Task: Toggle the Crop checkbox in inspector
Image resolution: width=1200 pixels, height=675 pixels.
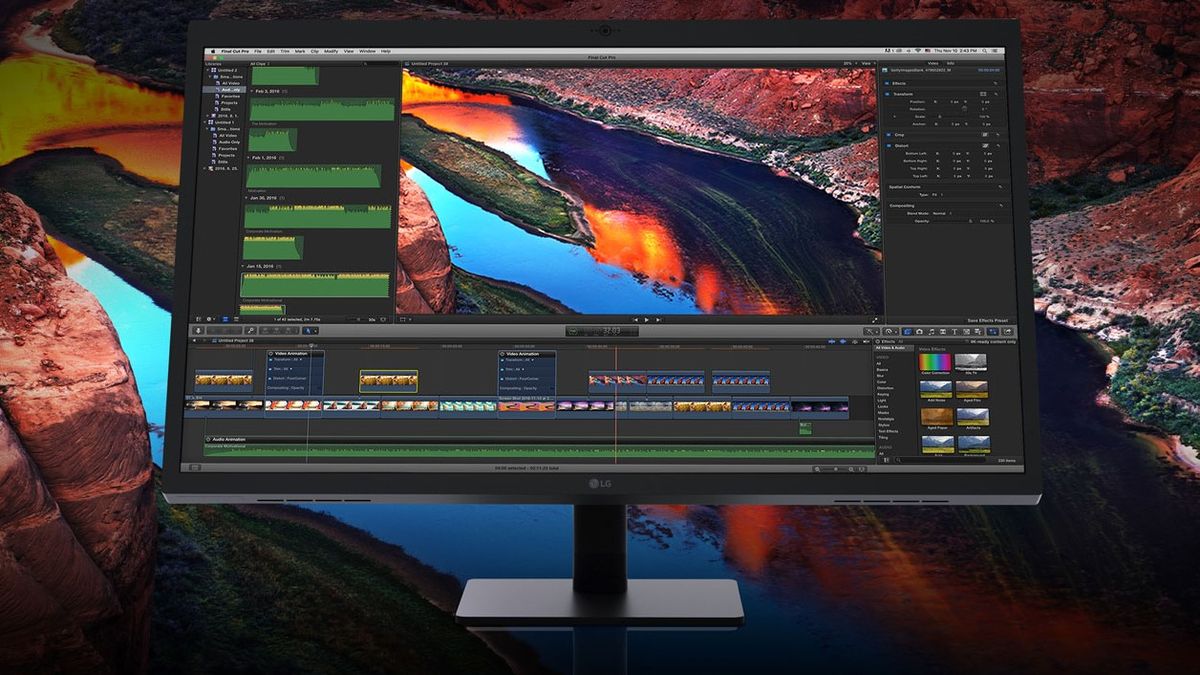Action: point(889,135)
